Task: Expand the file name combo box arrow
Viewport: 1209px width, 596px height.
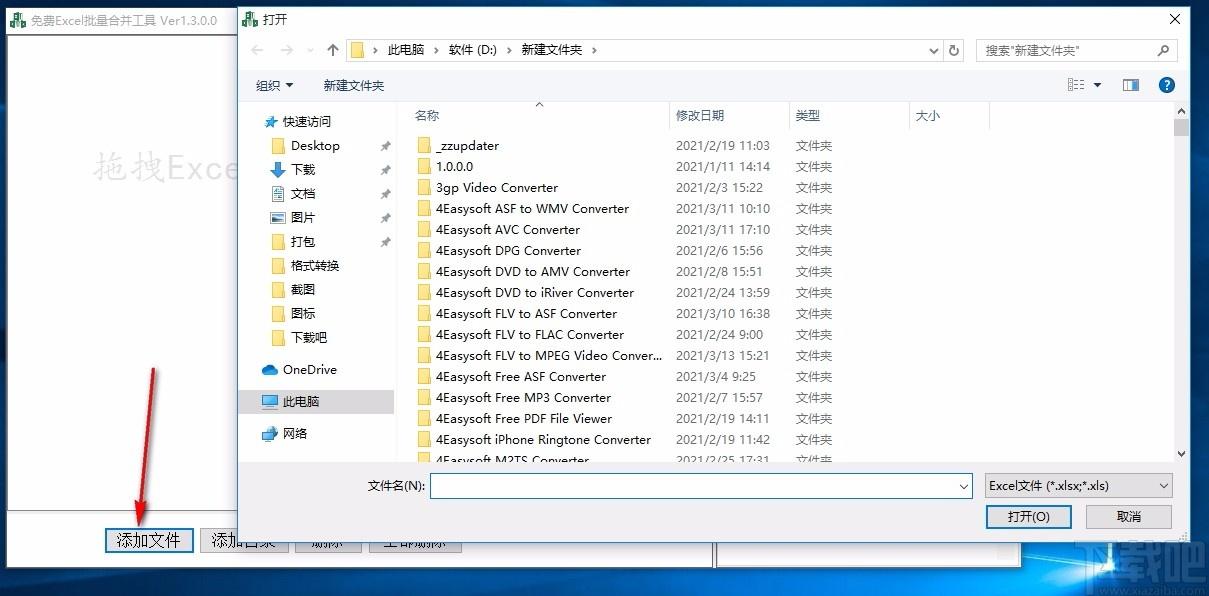Action: (x=963, y=487)
